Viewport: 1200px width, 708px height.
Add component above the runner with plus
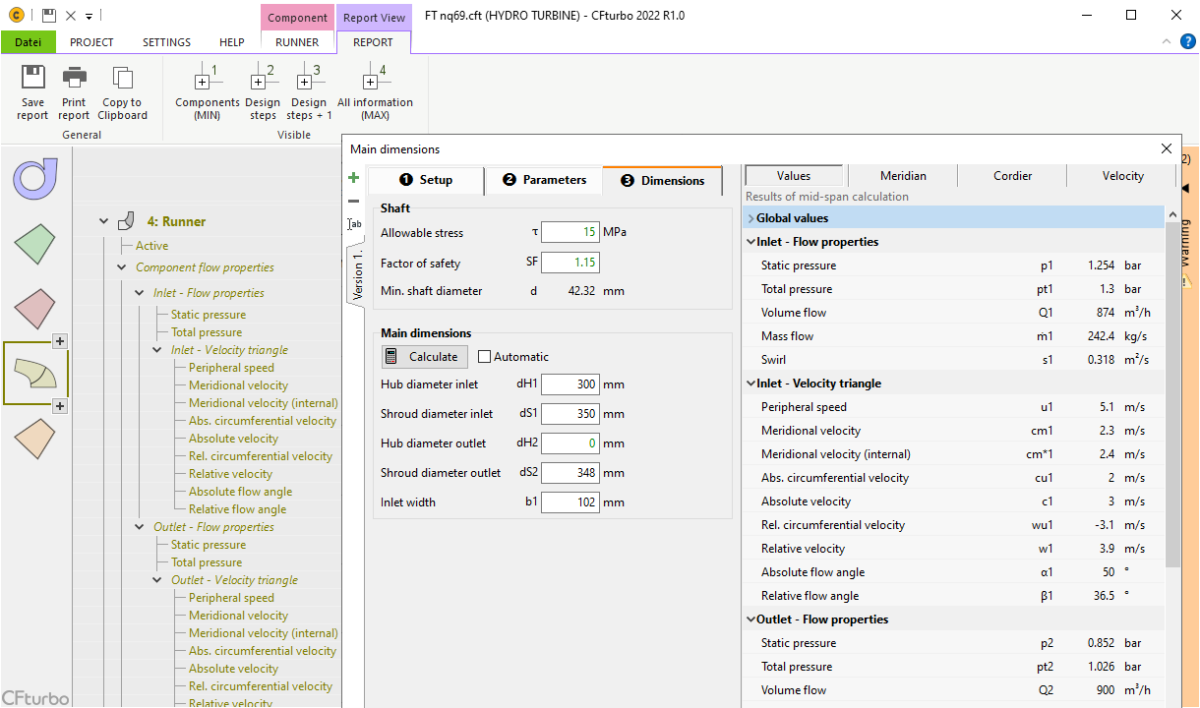coord(60,341)
